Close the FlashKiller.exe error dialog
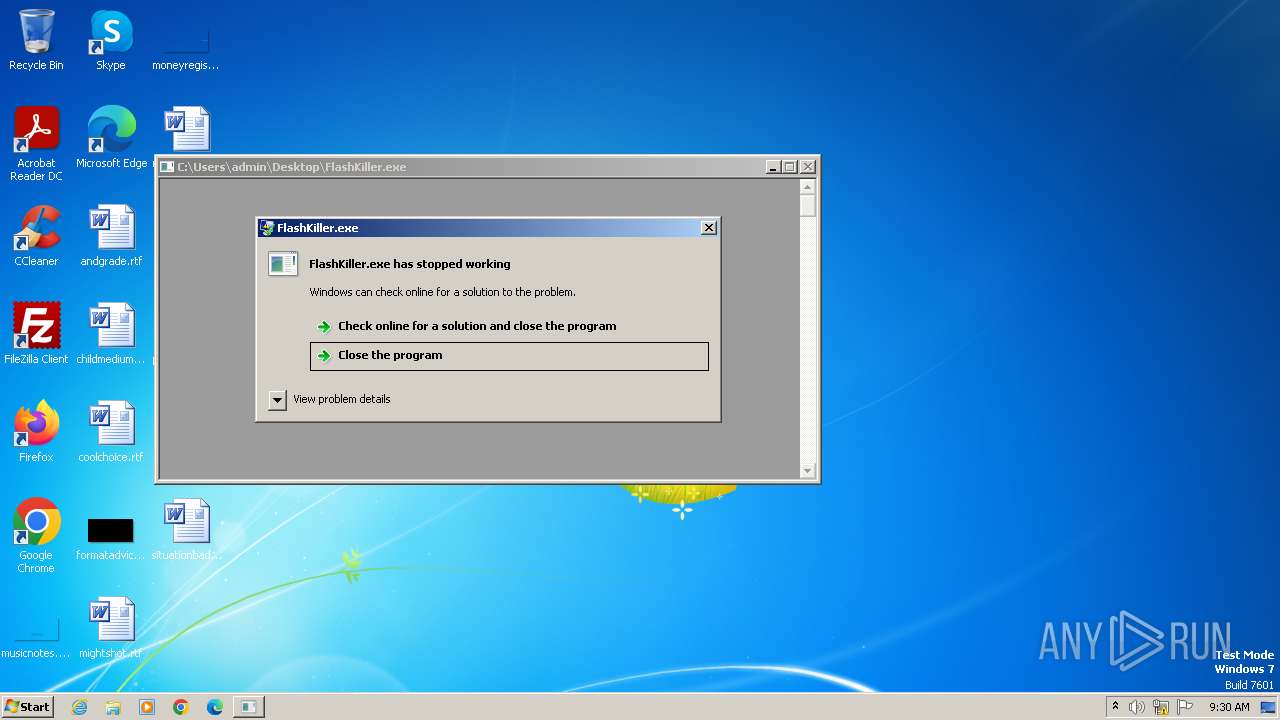1280x720 pixels. tap(708, 228)
